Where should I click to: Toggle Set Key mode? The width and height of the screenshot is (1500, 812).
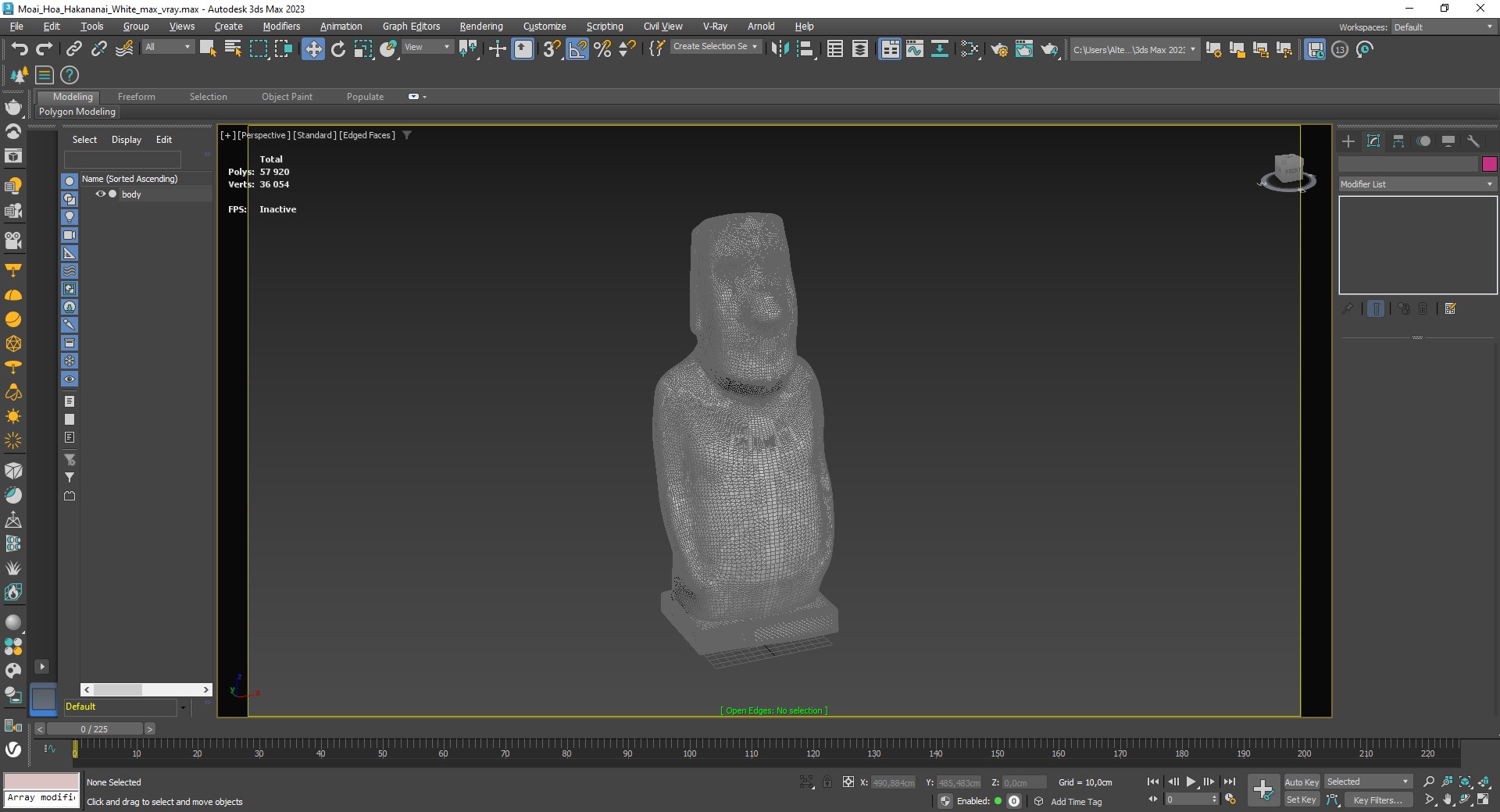[x=1302, y=800]
